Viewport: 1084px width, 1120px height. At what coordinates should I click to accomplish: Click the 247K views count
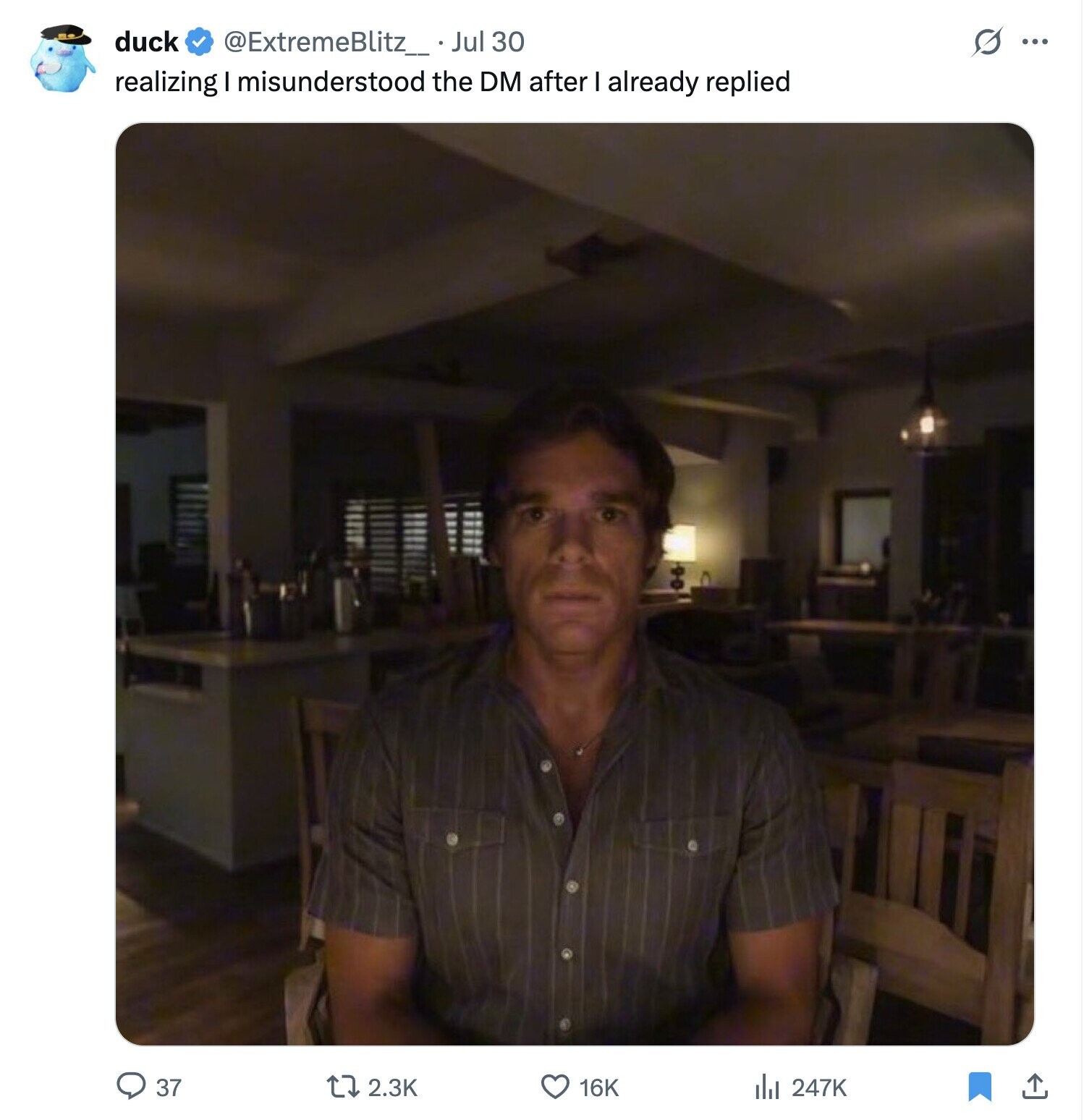[819, 1087]
